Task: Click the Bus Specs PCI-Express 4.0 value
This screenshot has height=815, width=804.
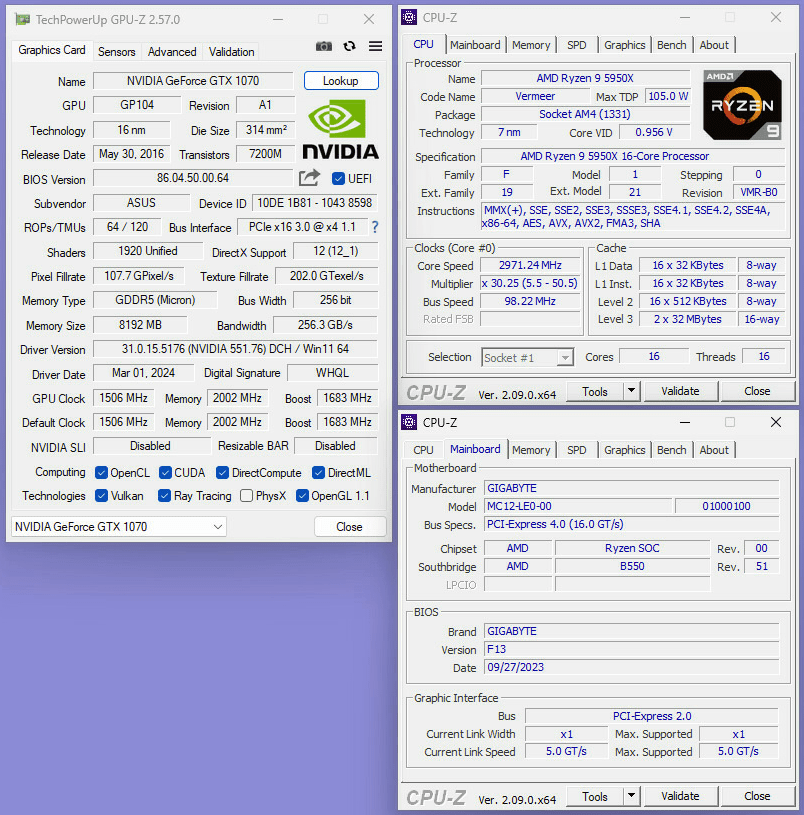Action: point(631,524)
